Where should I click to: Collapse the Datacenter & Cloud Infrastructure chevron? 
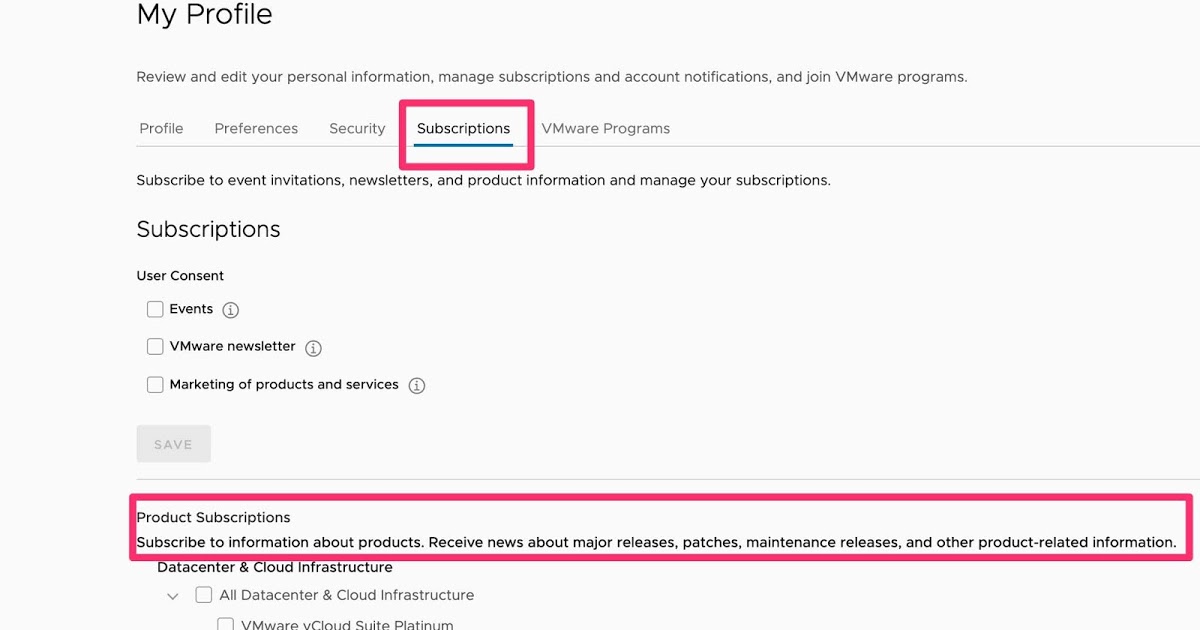tap(173, 596)
